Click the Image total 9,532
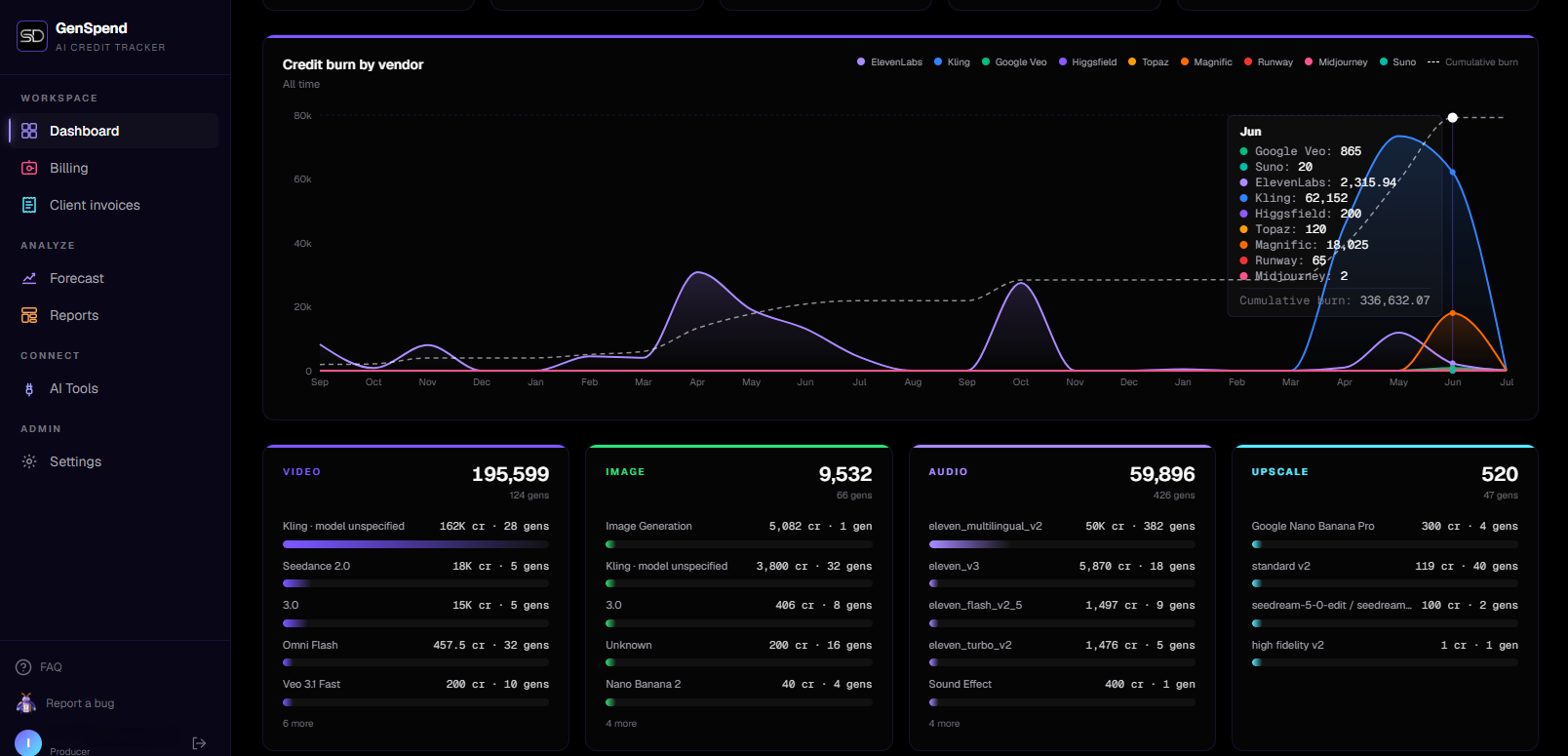1568x756 pixels. (845, 474)
